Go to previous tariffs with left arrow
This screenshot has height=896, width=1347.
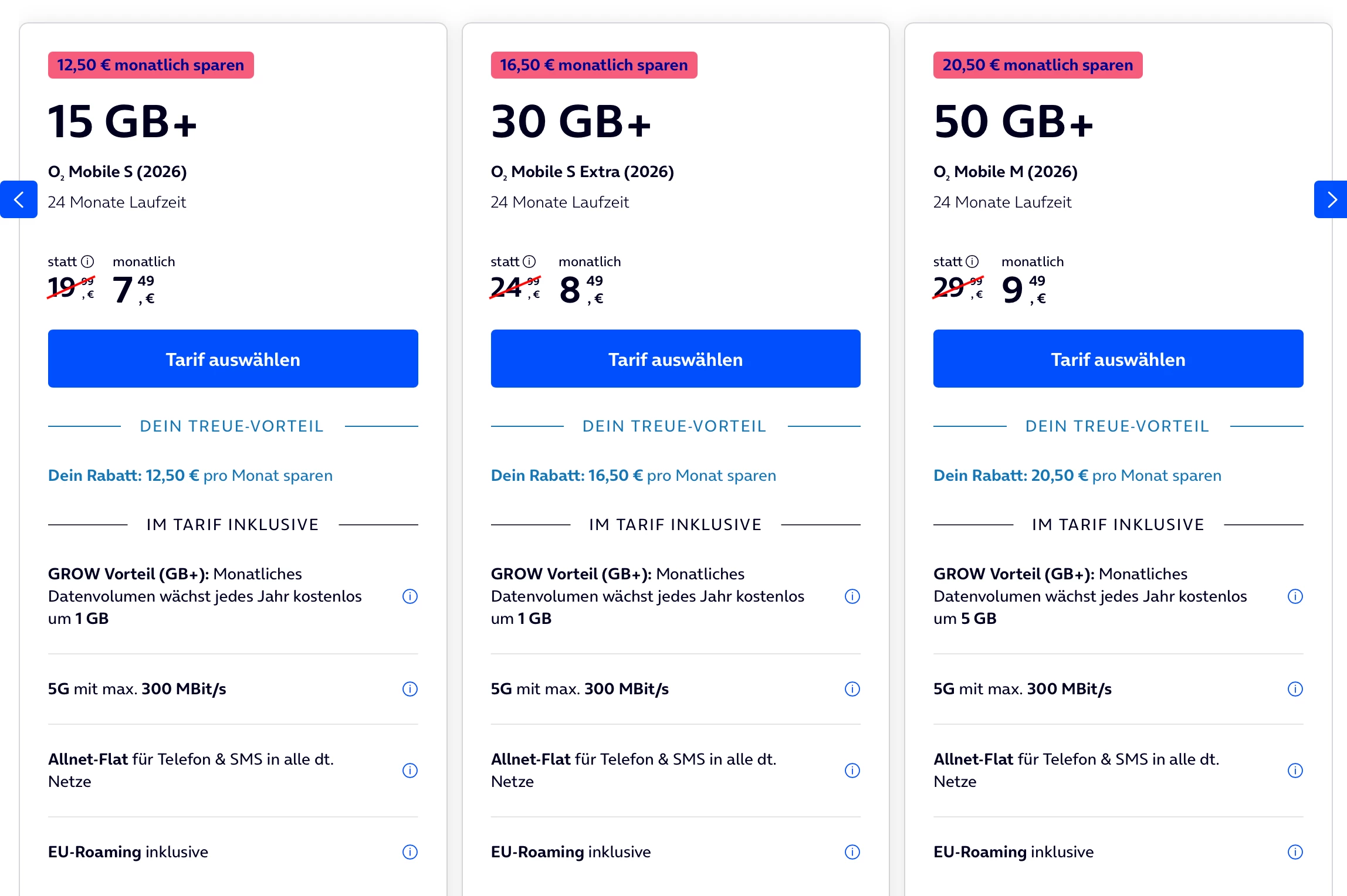coord(19,199)
